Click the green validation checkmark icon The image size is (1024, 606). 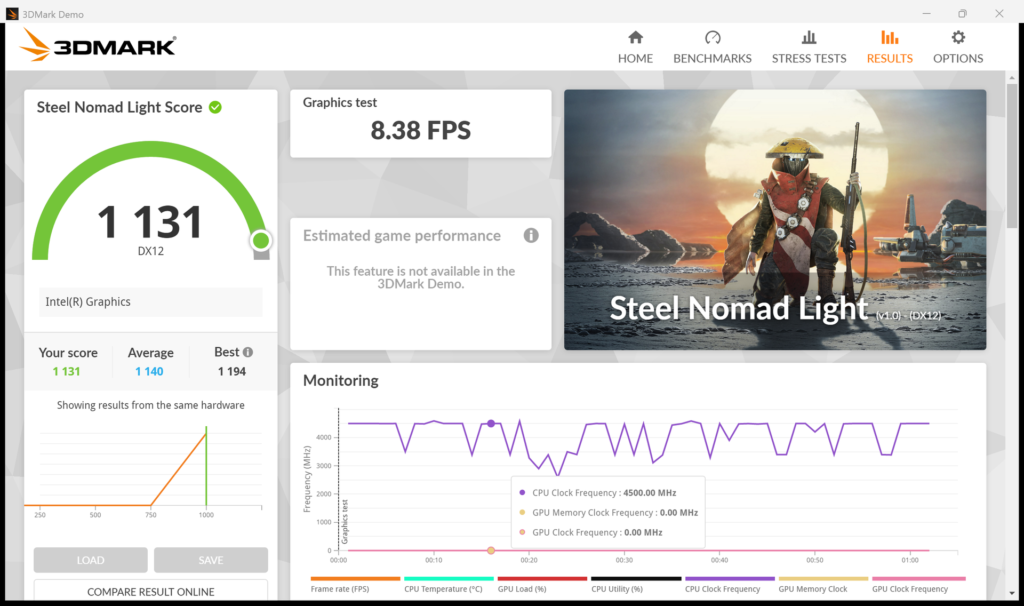tap(215, 107)
